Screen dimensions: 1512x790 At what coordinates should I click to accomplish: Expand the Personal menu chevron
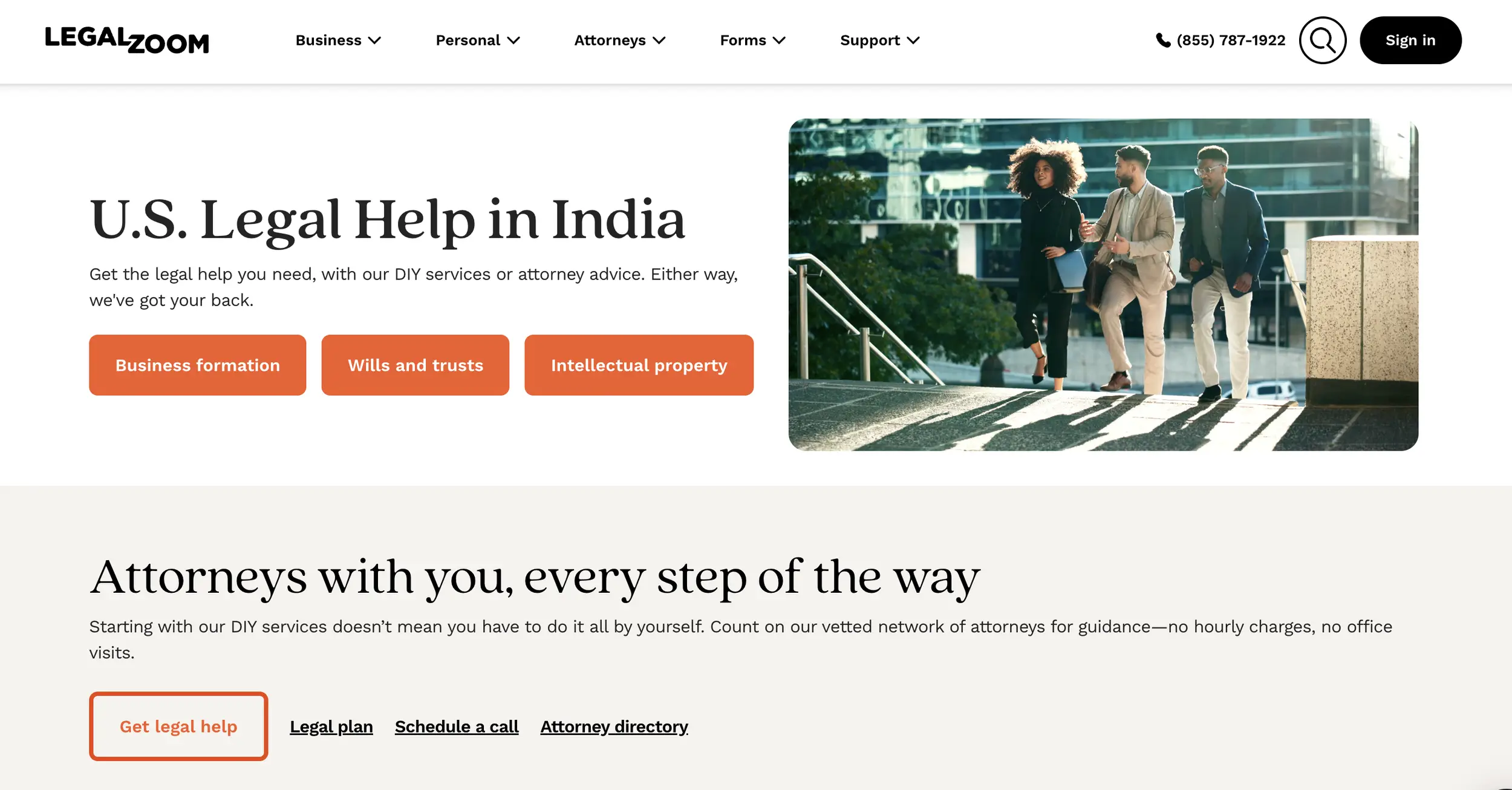pyautogui.click(x=513, y=41)
